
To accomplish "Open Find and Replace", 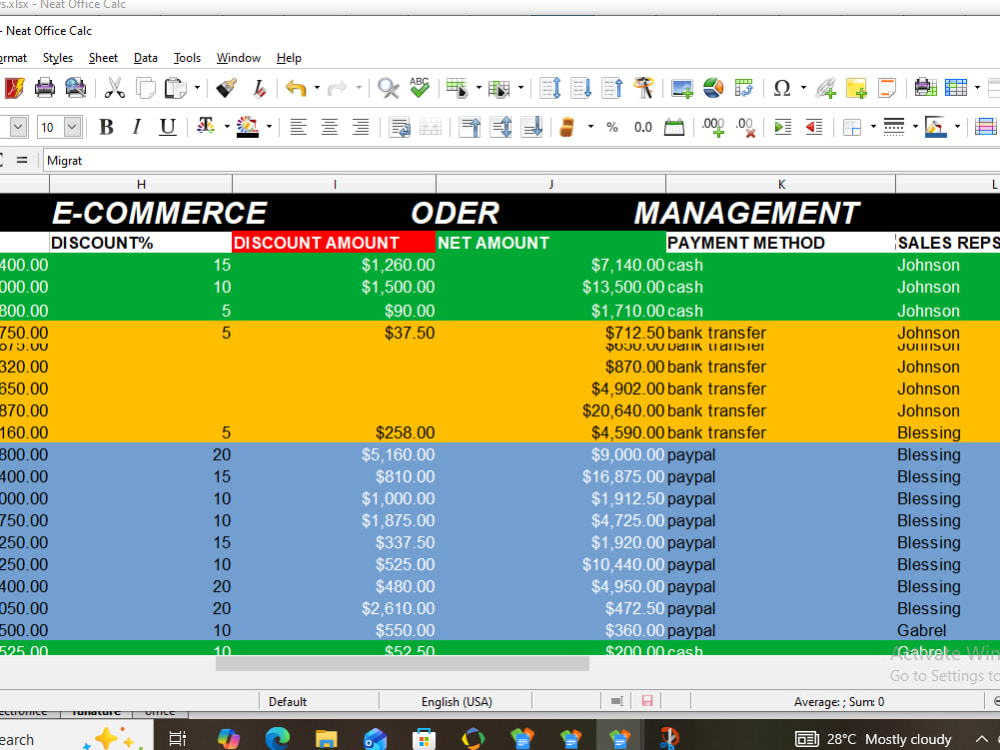I will tap(388, 87).
